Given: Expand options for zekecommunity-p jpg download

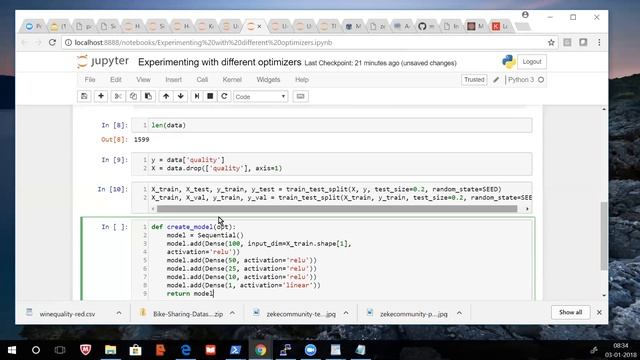Looking at the screenshot, I should click(x=459, y=313).
